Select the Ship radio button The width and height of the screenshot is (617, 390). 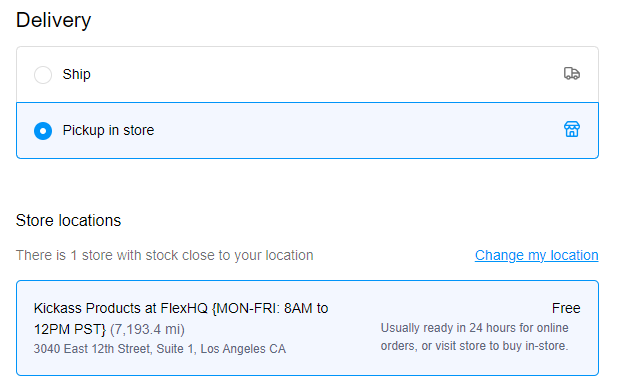pyautogui.click(x=43, y=75)
